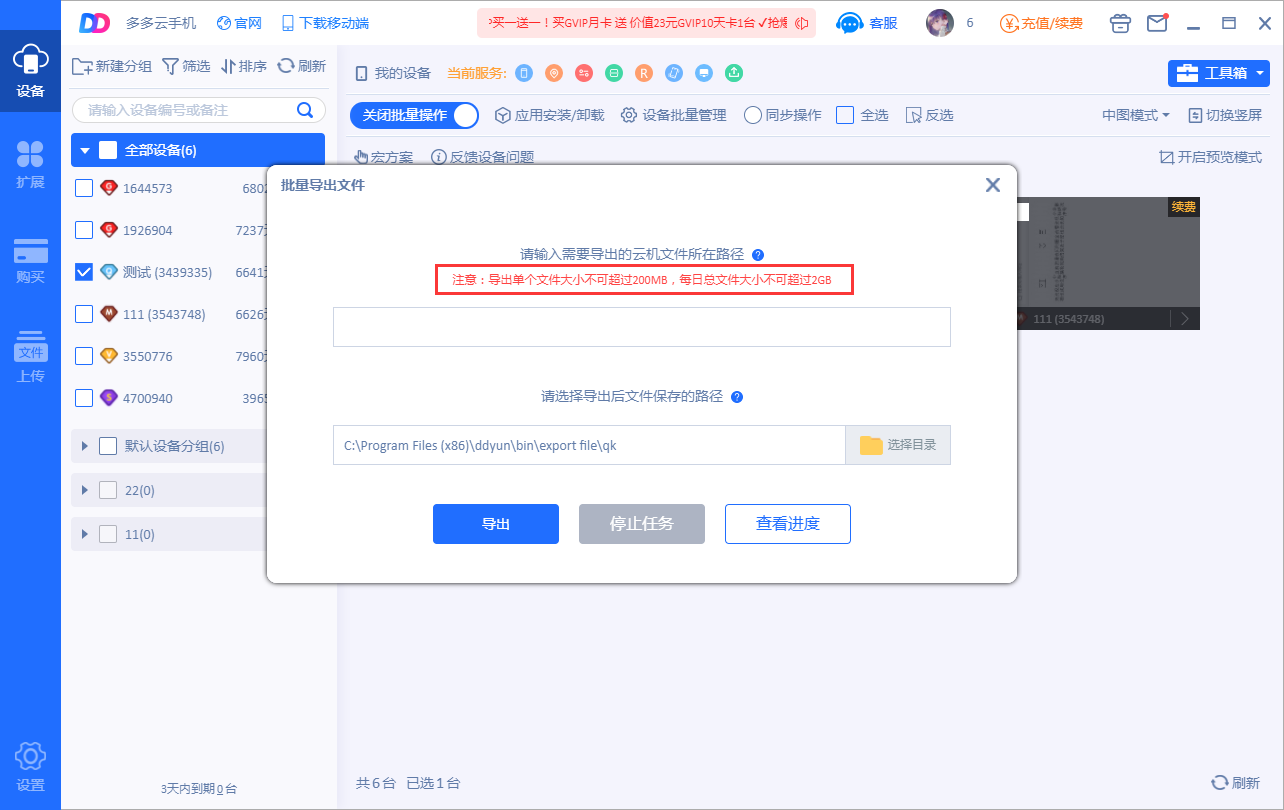Click the 停止任务 stop task button
The width and height of the screenshot is (1284, 810).
[642, 524]
